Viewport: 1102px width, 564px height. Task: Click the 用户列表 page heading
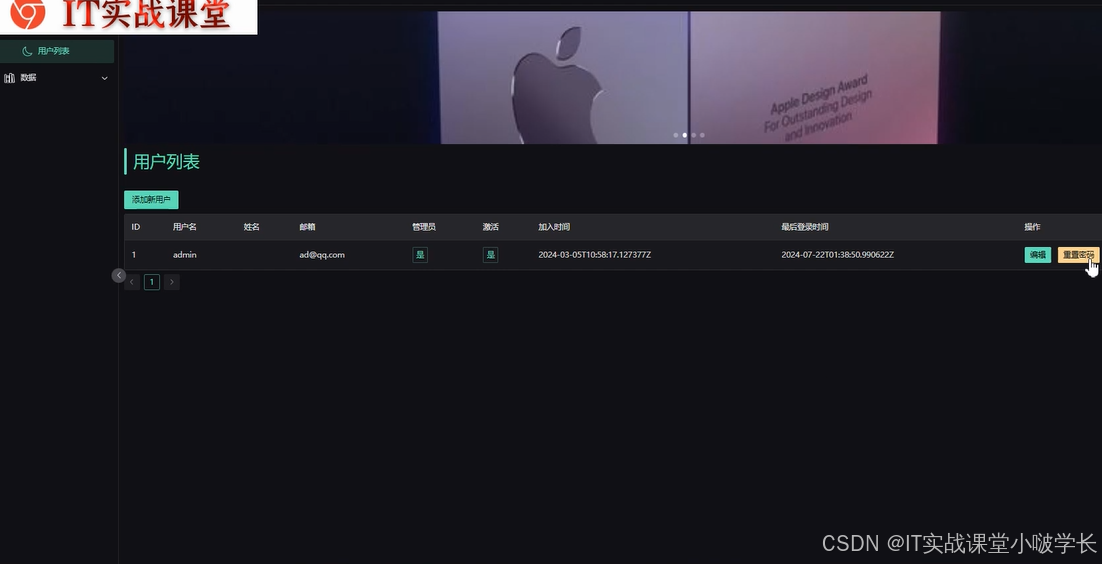(167, 162)
